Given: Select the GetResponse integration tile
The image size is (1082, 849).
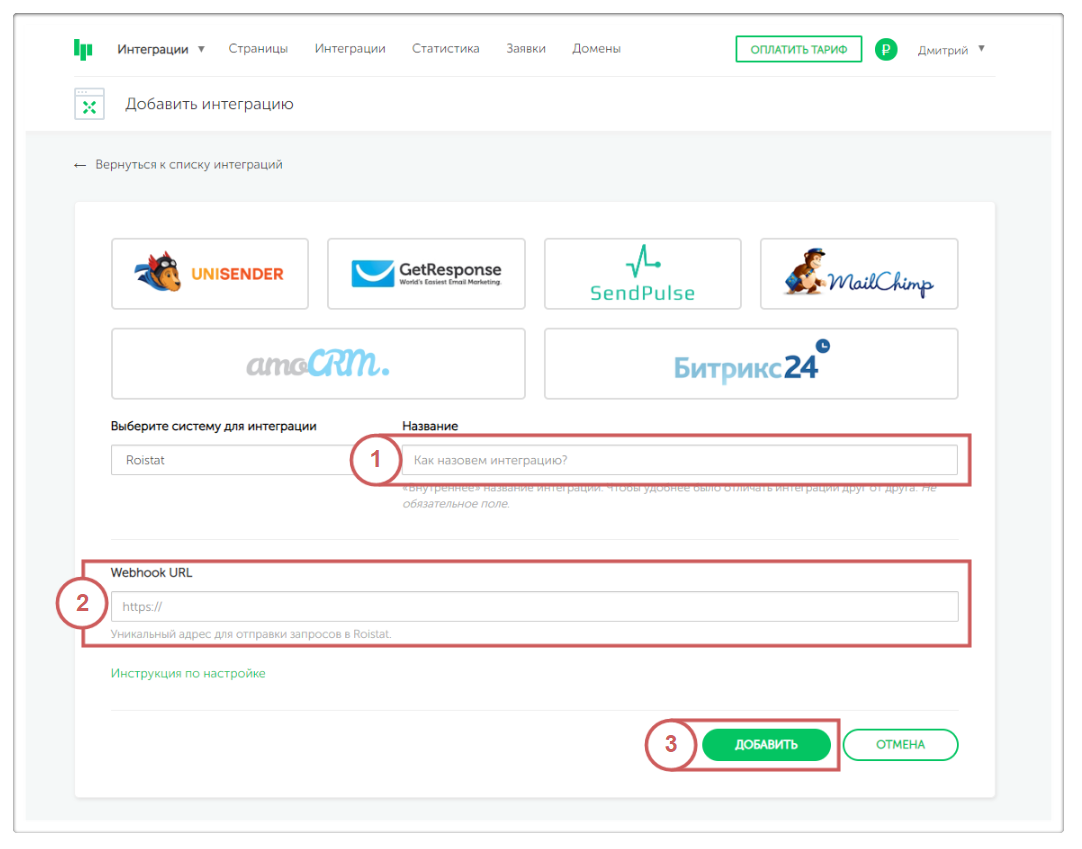Looking at the screenshot, I should [x=426, y=273].
